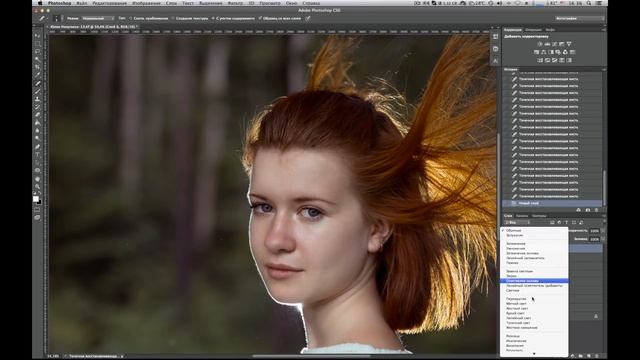640x360 pixels.
Task: Open the 'Фильтр' menu
Action: pyautogui.click(x=235, y=3)
